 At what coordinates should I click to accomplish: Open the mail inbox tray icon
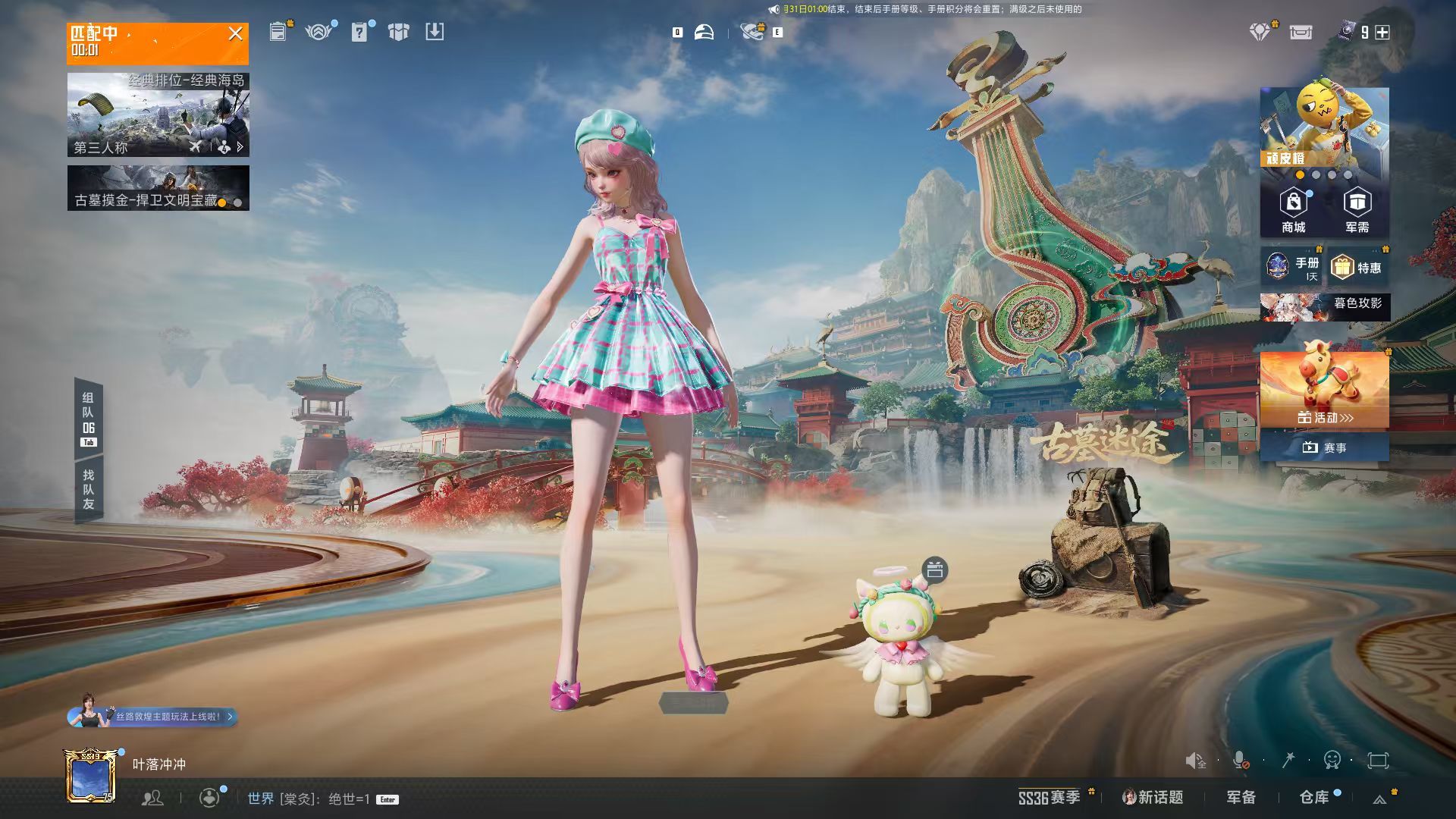1301,32
